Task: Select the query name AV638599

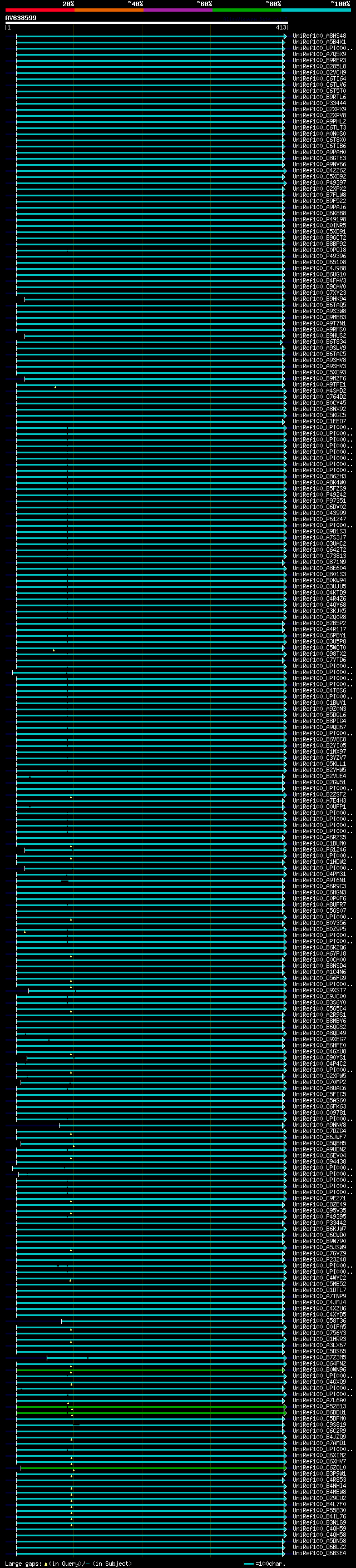Action: [21, 18]
